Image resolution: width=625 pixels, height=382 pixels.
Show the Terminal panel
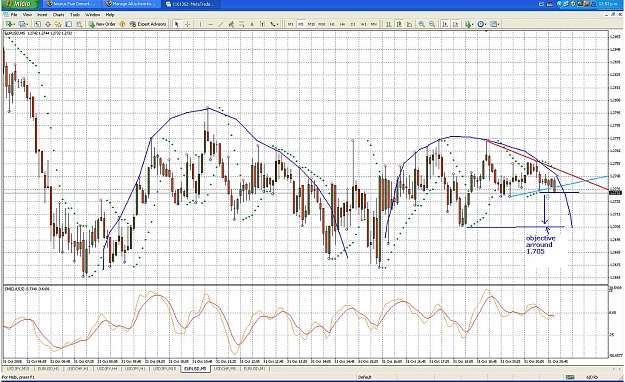(x=69, y=24)
